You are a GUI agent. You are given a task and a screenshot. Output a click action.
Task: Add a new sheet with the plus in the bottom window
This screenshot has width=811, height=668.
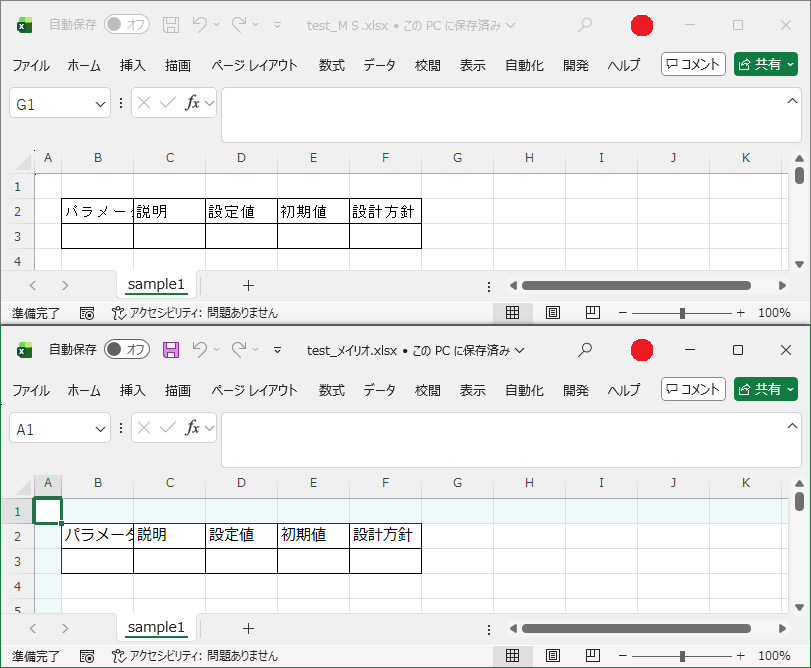click(x=249, y=628)
